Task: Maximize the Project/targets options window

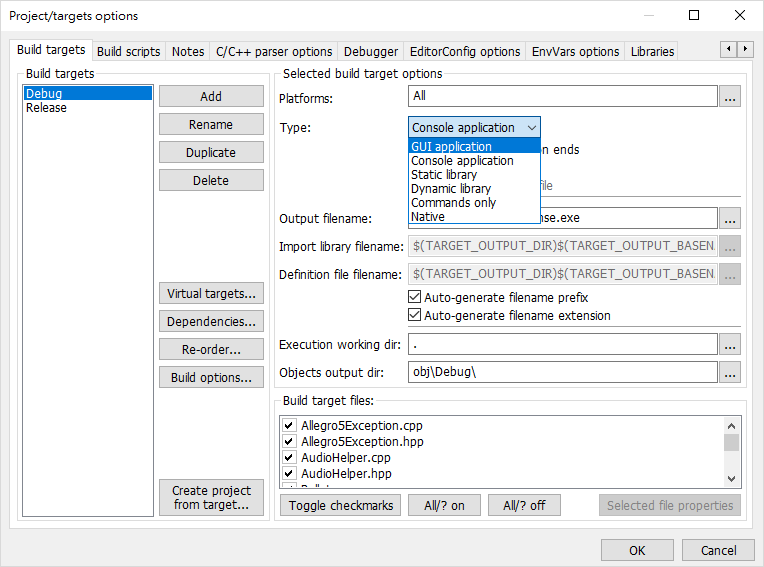Action: (694, 16)
